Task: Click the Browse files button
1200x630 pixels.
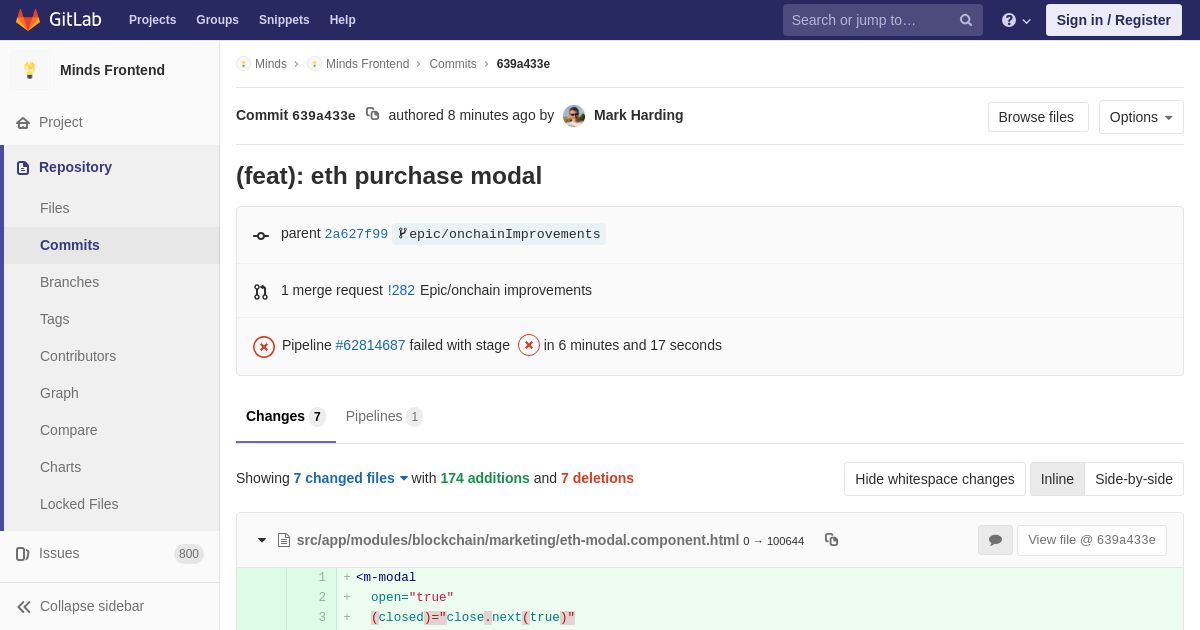Action: (x=1038, y=117)
